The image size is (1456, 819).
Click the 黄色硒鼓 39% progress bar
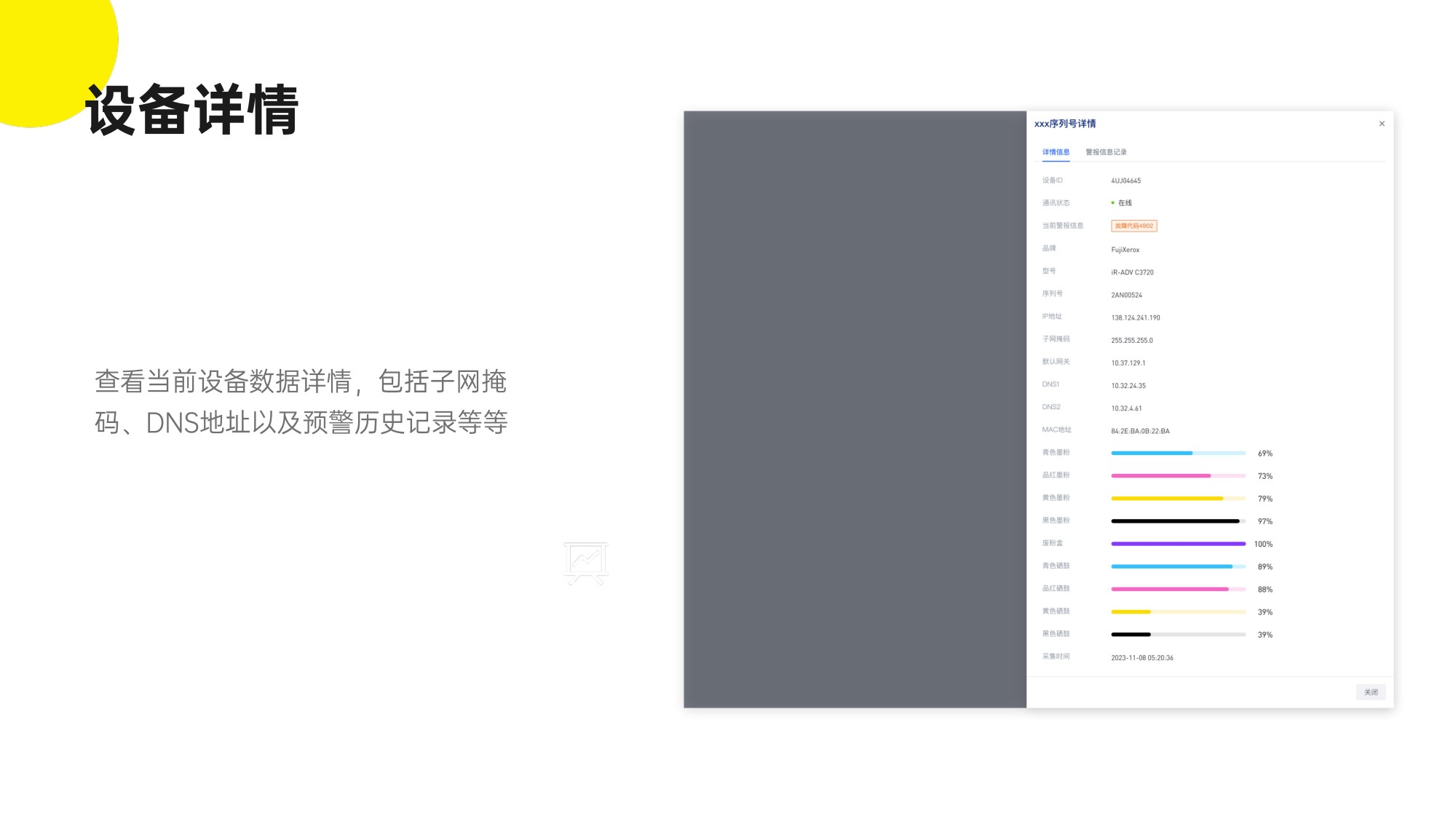[x=1177, y=612]
